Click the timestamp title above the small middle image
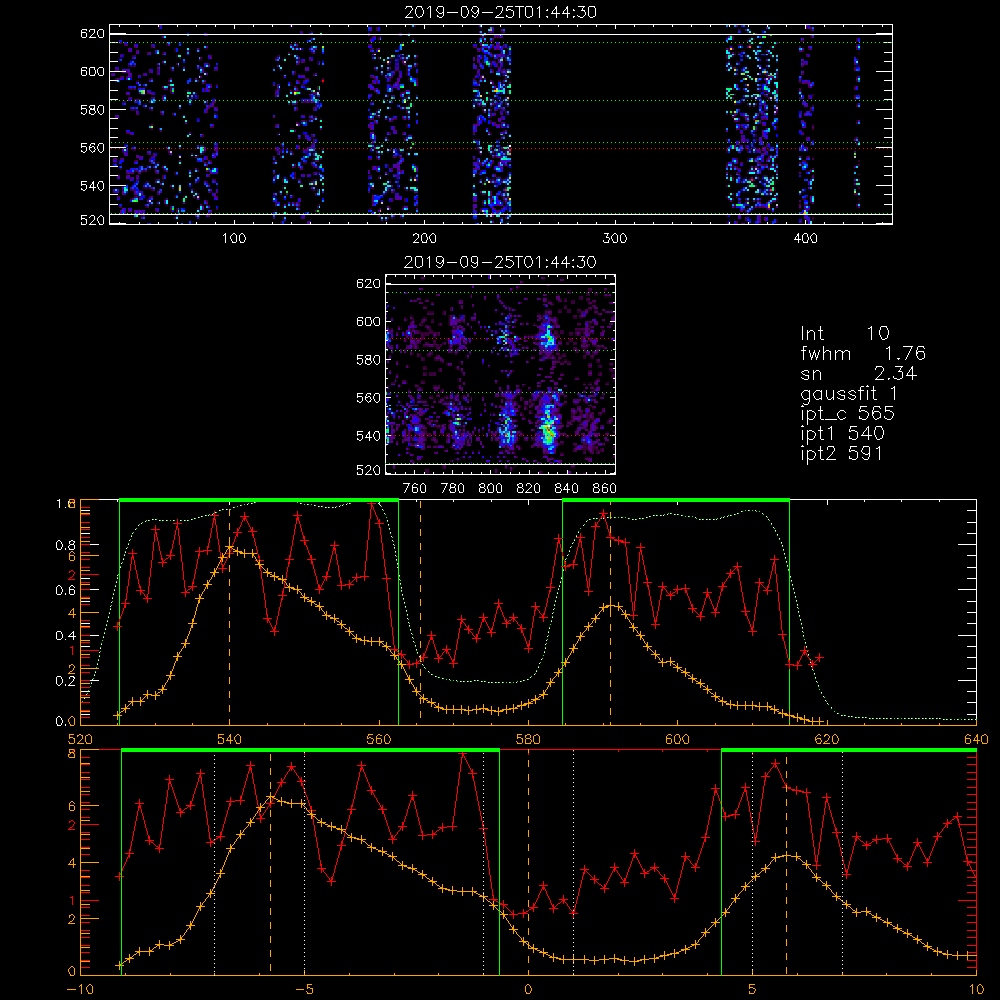Screen dimensions: 1000x1000 click(x=500, y=262)
